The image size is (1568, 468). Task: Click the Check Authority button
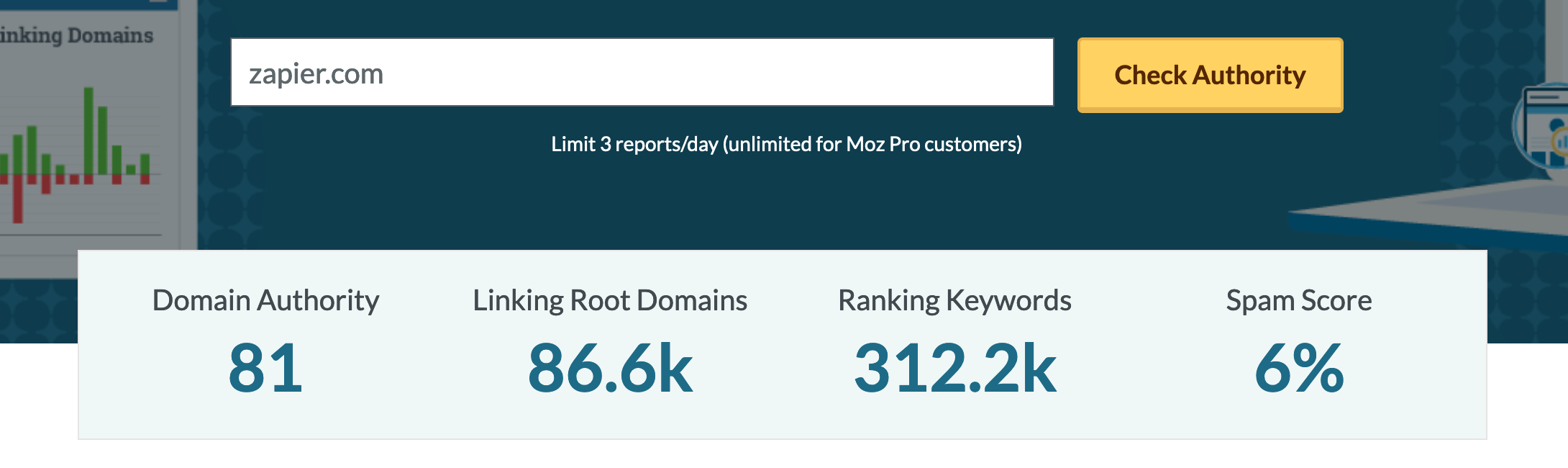[x=1210, y=75]
